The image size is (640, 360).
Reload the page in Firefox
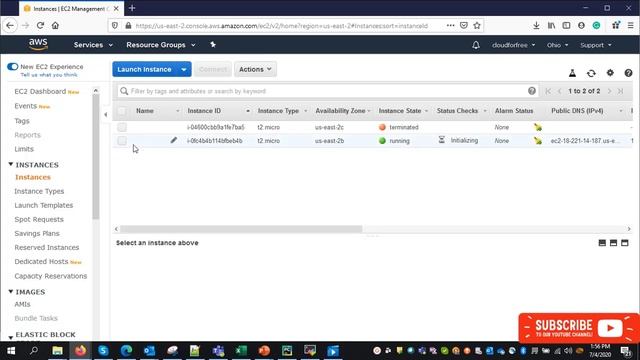point(40,25)
